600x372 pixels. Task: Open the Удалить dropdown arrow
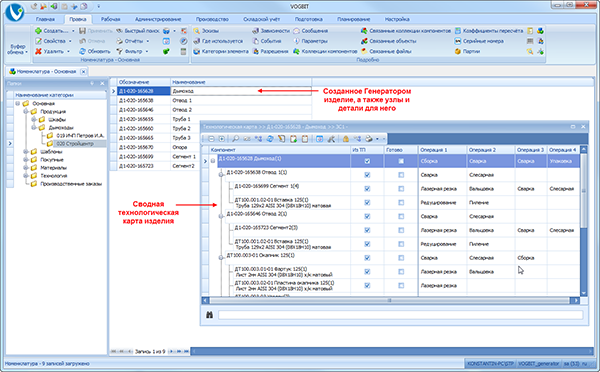pos(68,51)
